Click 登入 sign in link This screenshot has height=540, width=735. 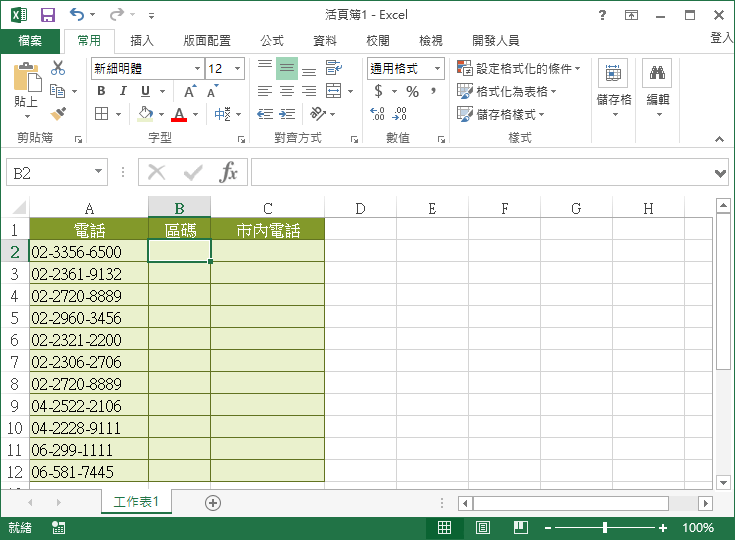point(722,38)
